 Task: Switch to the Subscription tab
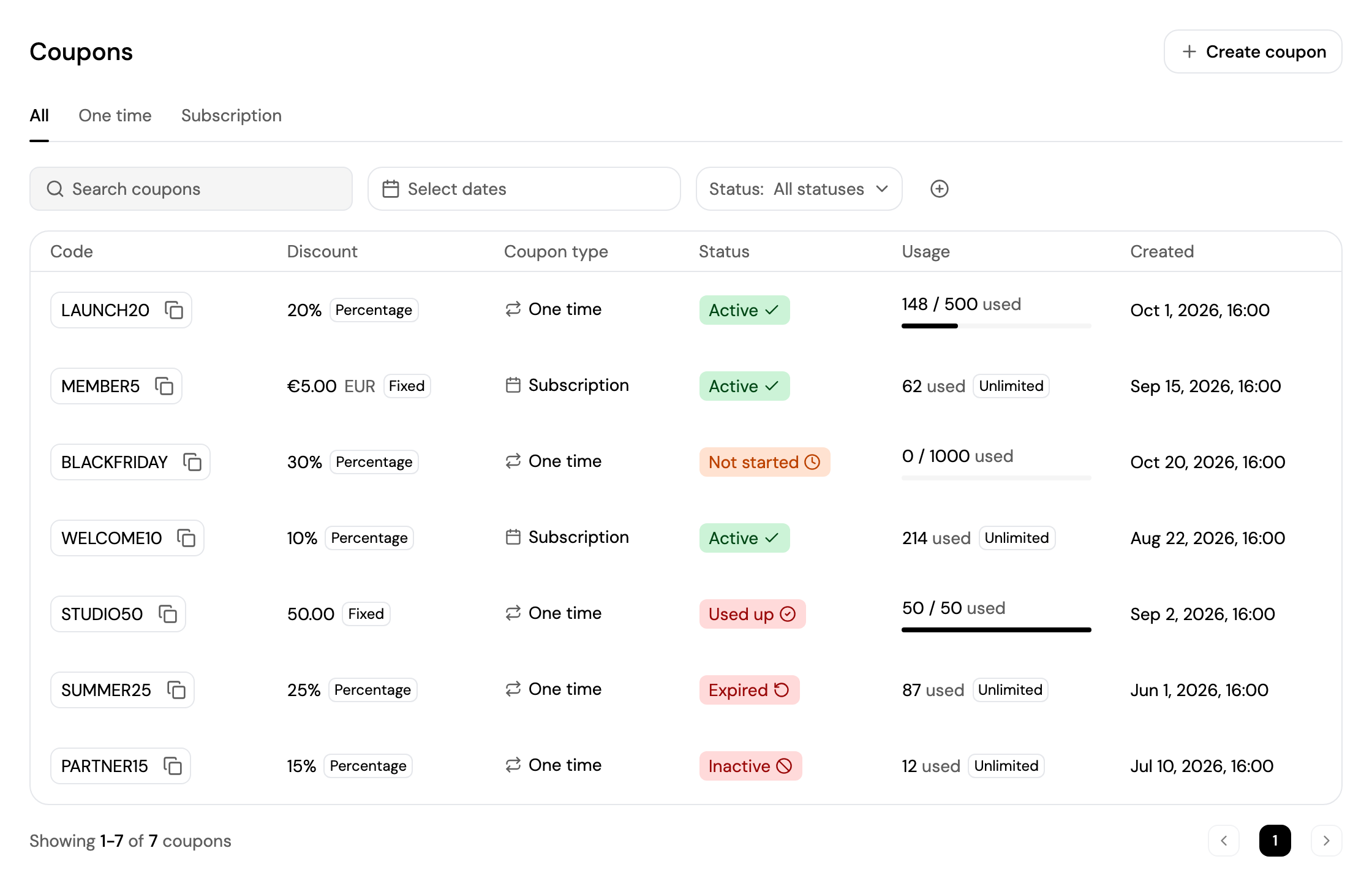(x=232, y=116)
